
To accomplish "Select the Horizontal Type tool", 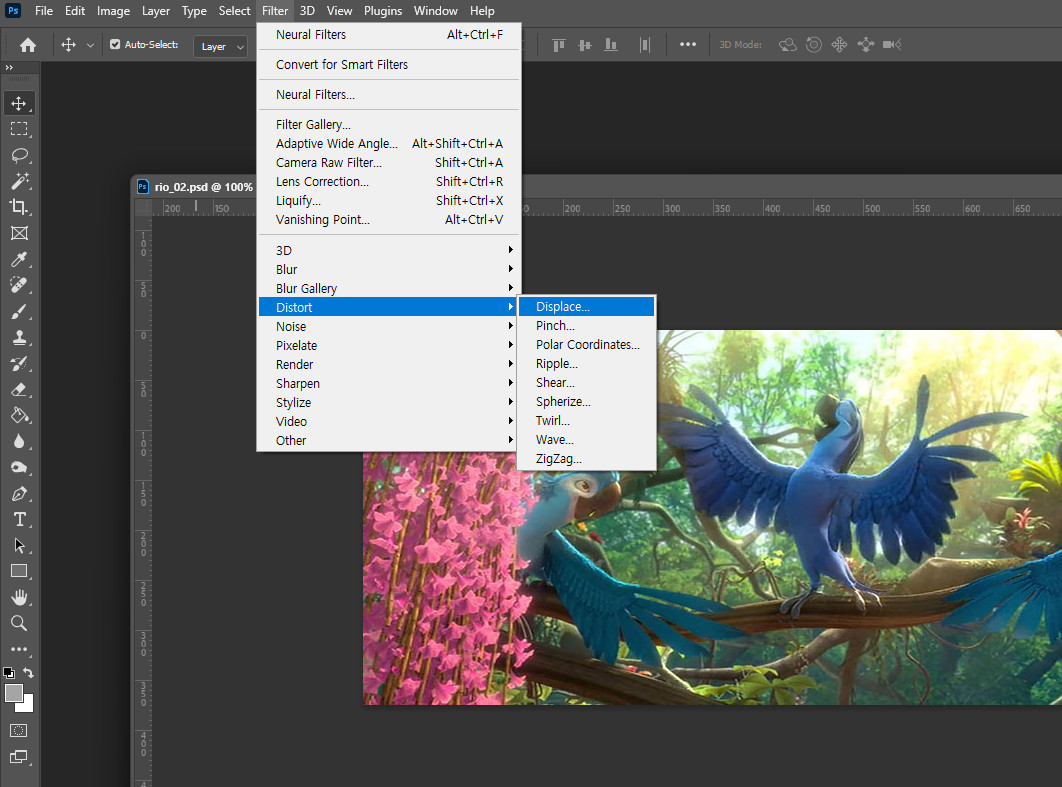I will pos(19,519).
